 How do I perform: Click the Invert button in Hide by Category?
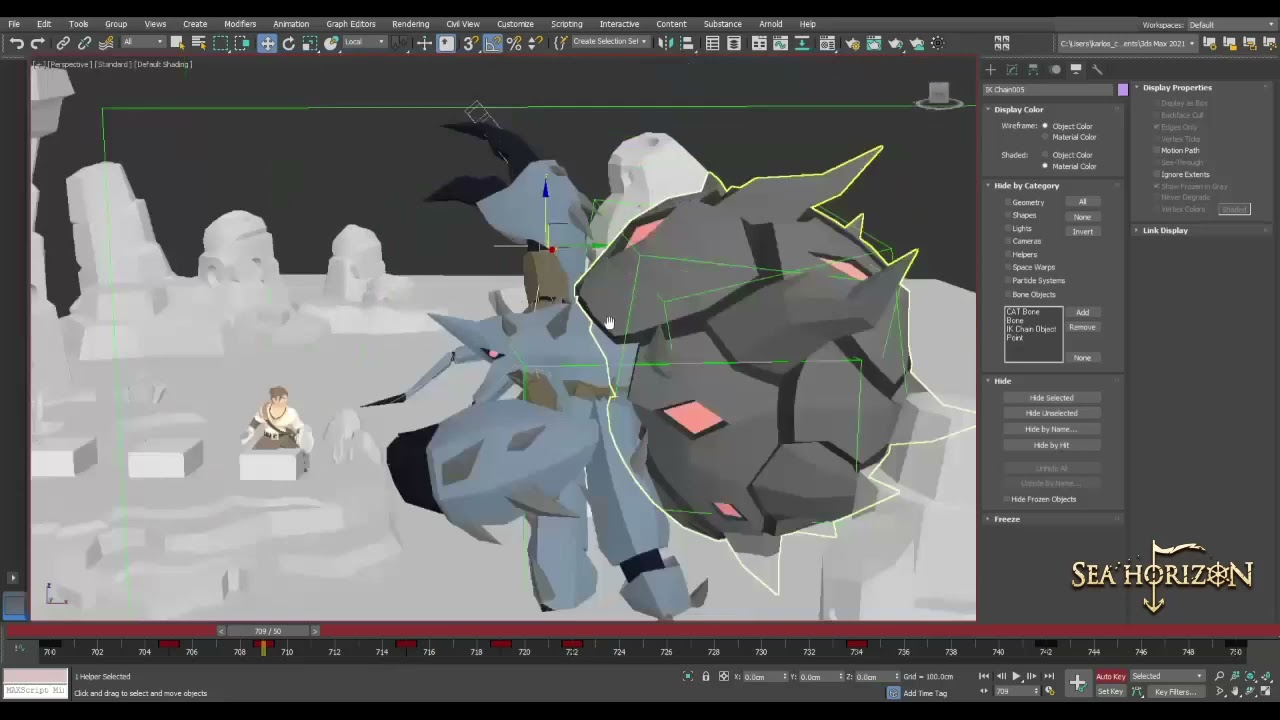coord(1082,231)
